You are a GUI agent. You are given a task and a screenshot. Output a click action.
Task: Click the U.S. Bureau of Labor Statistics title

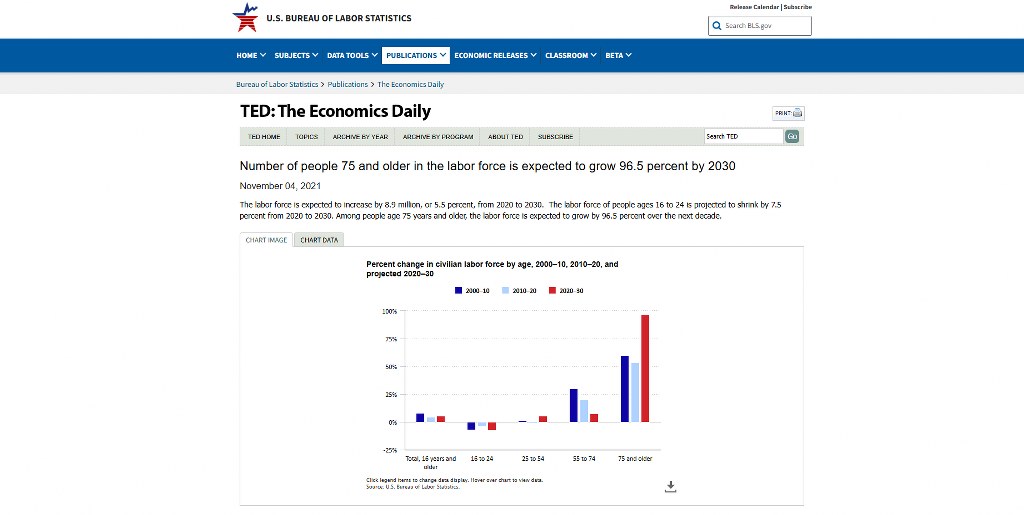[339, 18]
